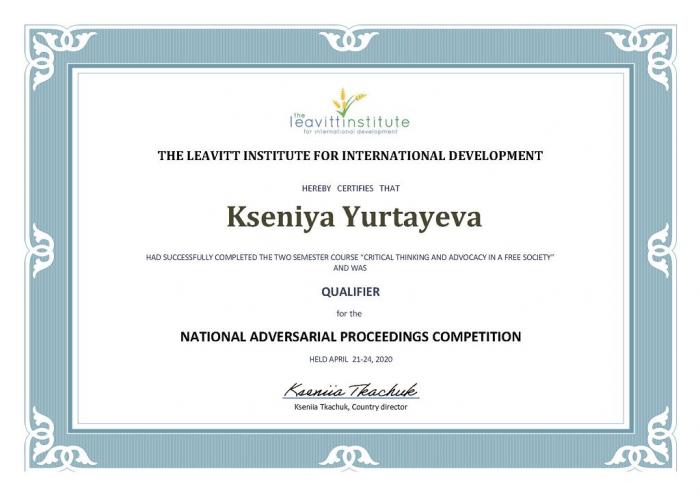Image resolution: width=700 pixels, height=495 pixels.
Task: Click the 'HELD APRIL 21-24, 2020' date line
Action: coord(350,358)
